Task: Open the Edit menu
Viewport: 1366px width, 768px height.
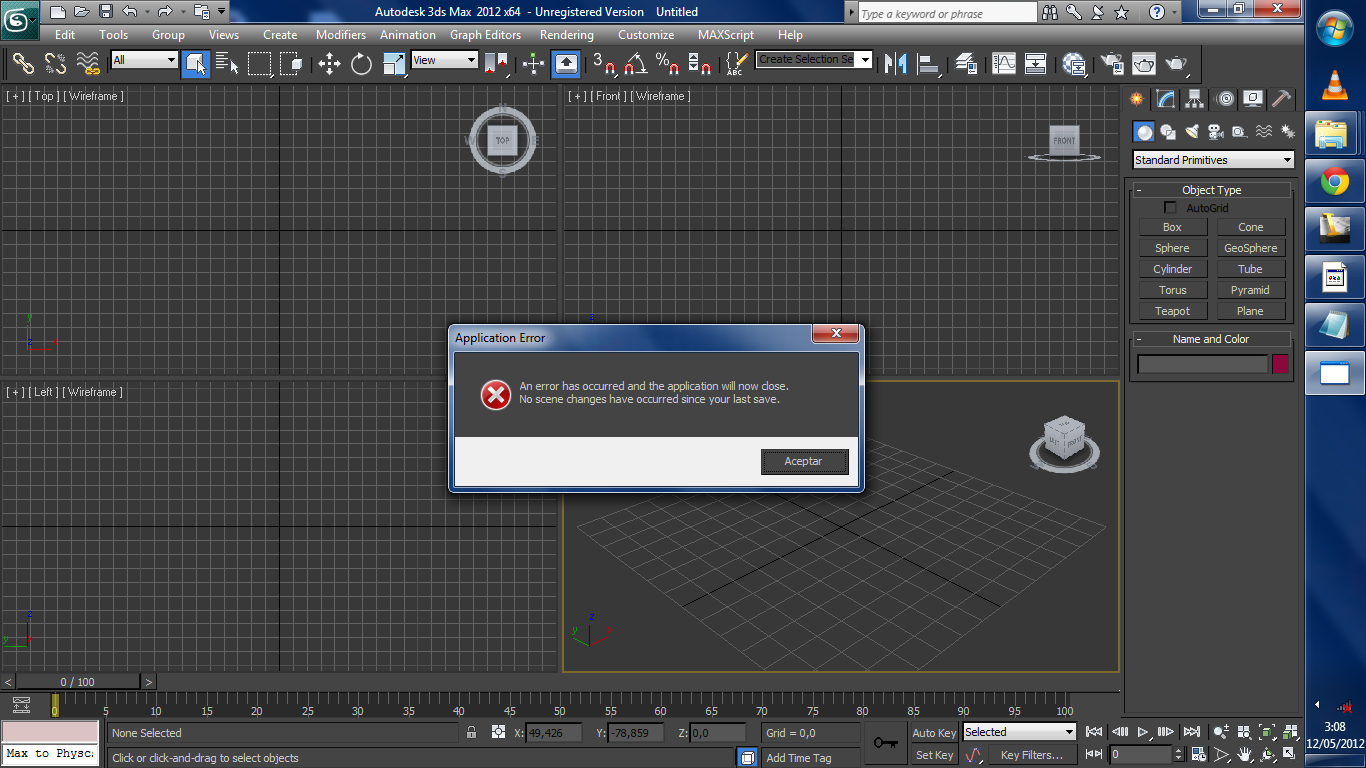Action: tap(65, 35)
